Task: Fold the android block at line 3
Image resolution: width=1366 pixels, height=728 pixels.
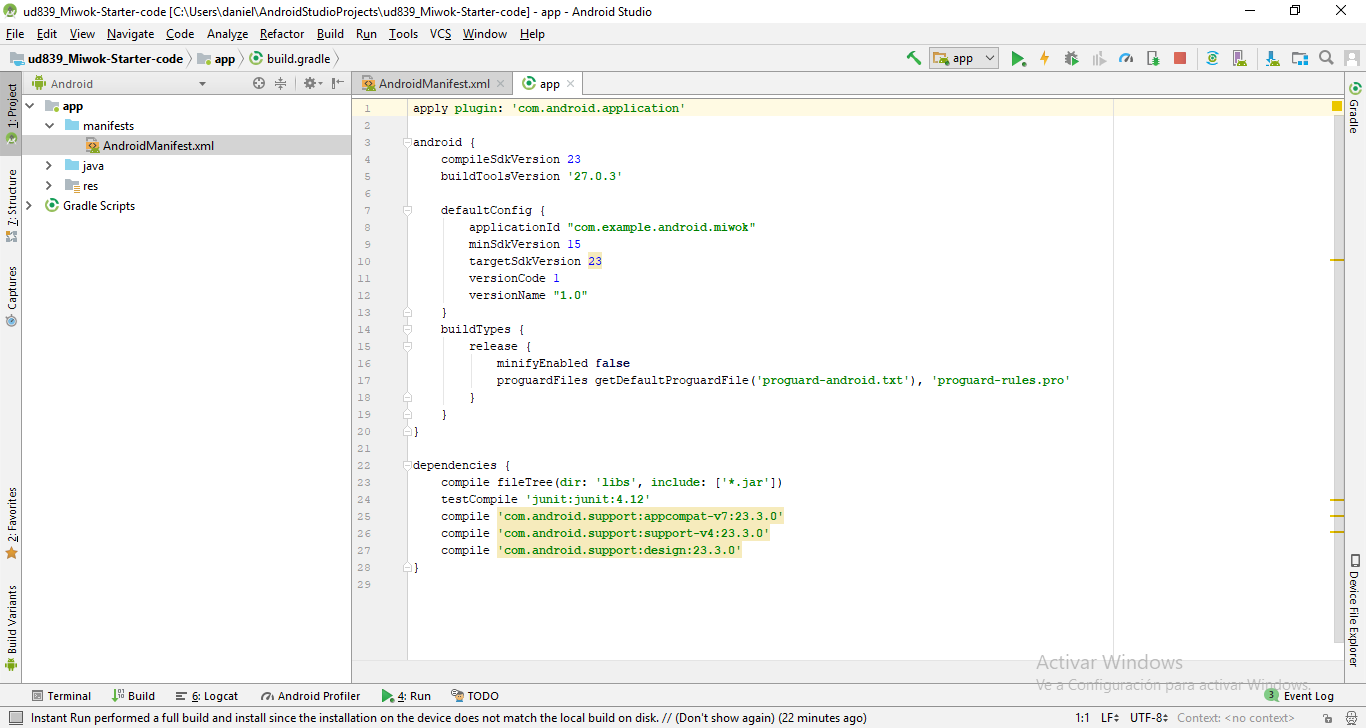Action: [407, 142]
